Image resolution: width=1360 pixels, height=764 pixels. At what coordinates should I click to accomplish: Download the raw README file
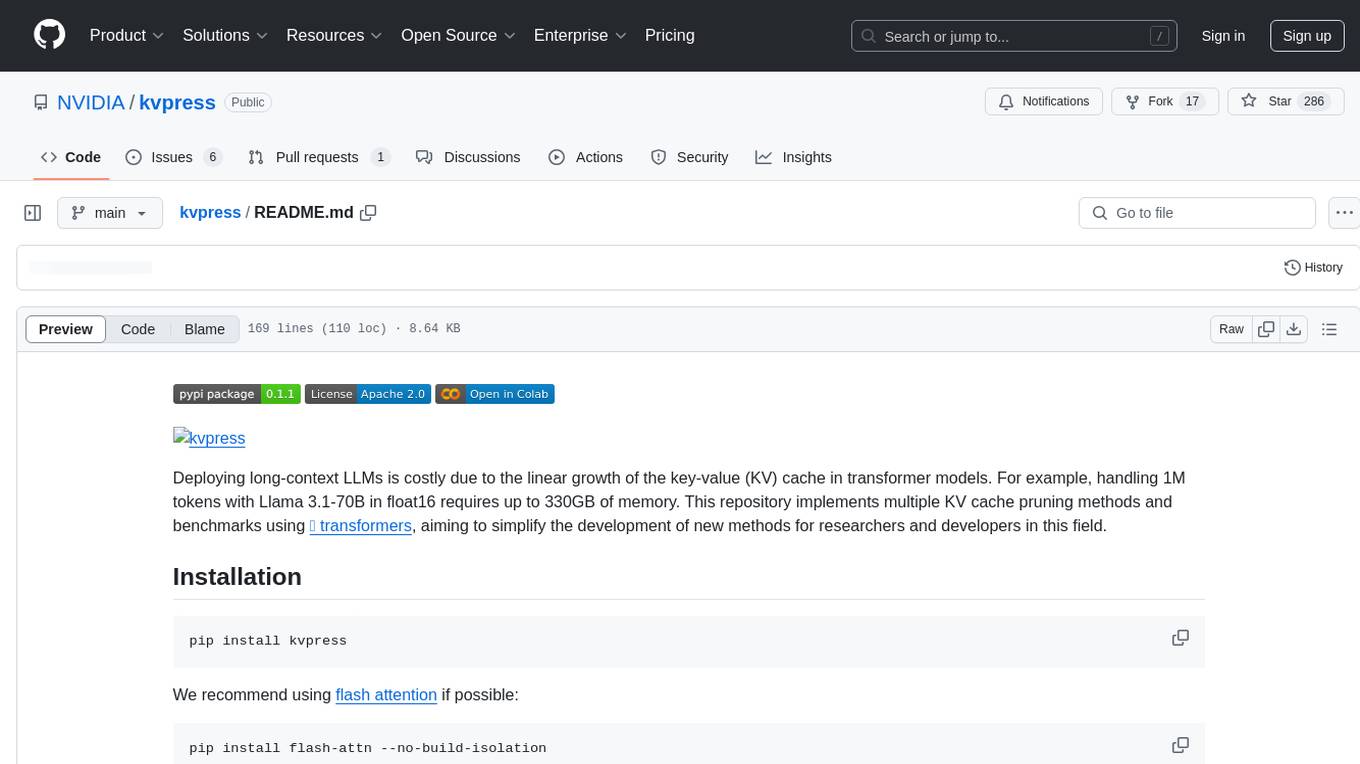click(x=1294, y=329)
